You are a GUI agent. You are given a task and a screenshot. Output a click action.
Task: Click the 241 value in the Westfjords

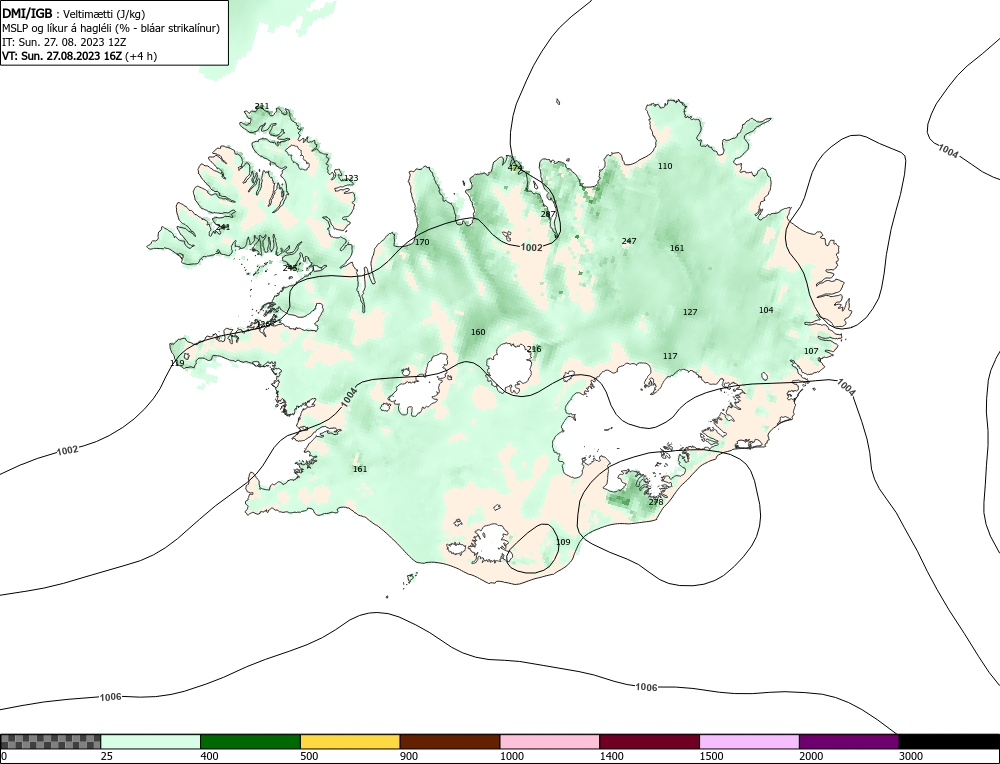point(223,227)
